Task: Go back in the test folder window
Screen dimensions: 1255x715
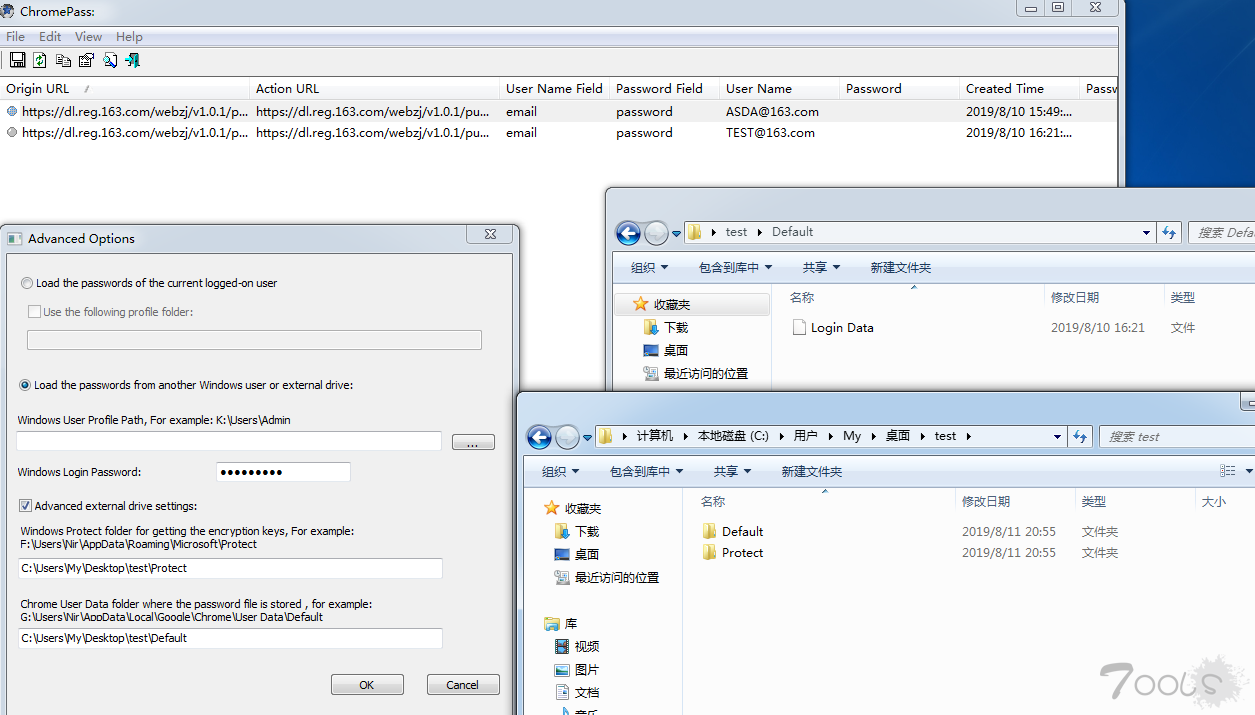Action: pos(539,437)
